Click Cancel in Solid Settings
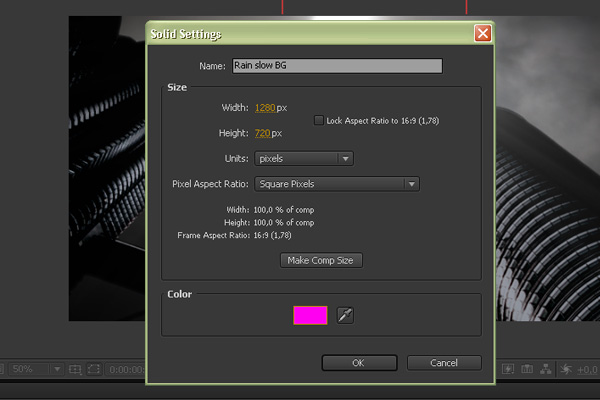Screen dimensions: 600x400 pyautogui.click(x=444, y=363)
